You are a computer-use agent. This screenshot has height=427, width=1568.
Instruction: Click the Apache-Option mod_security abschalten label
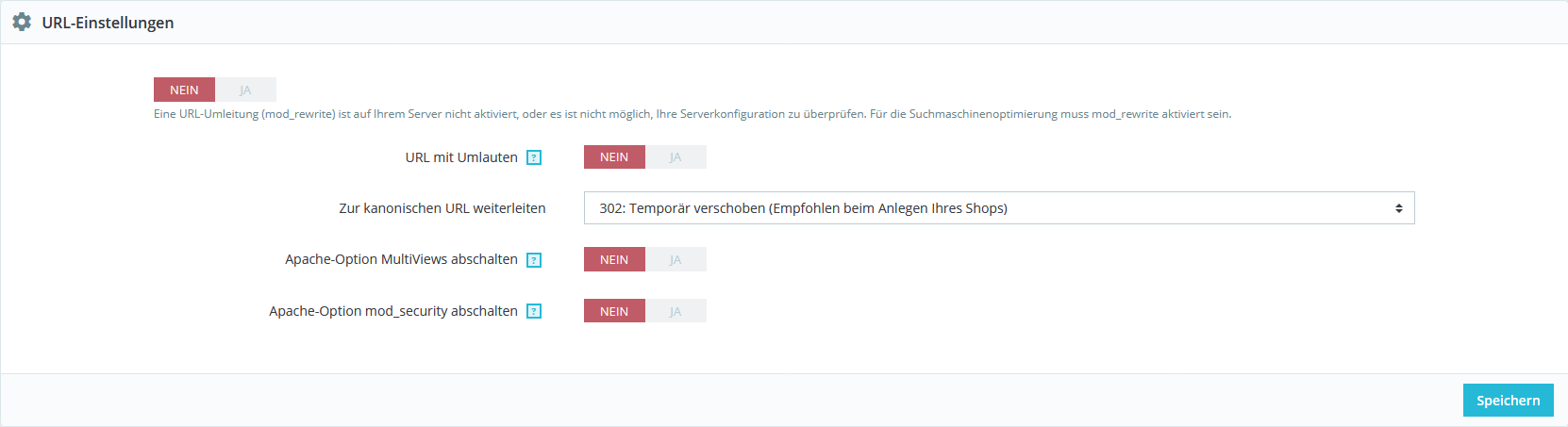pos(393,311)
